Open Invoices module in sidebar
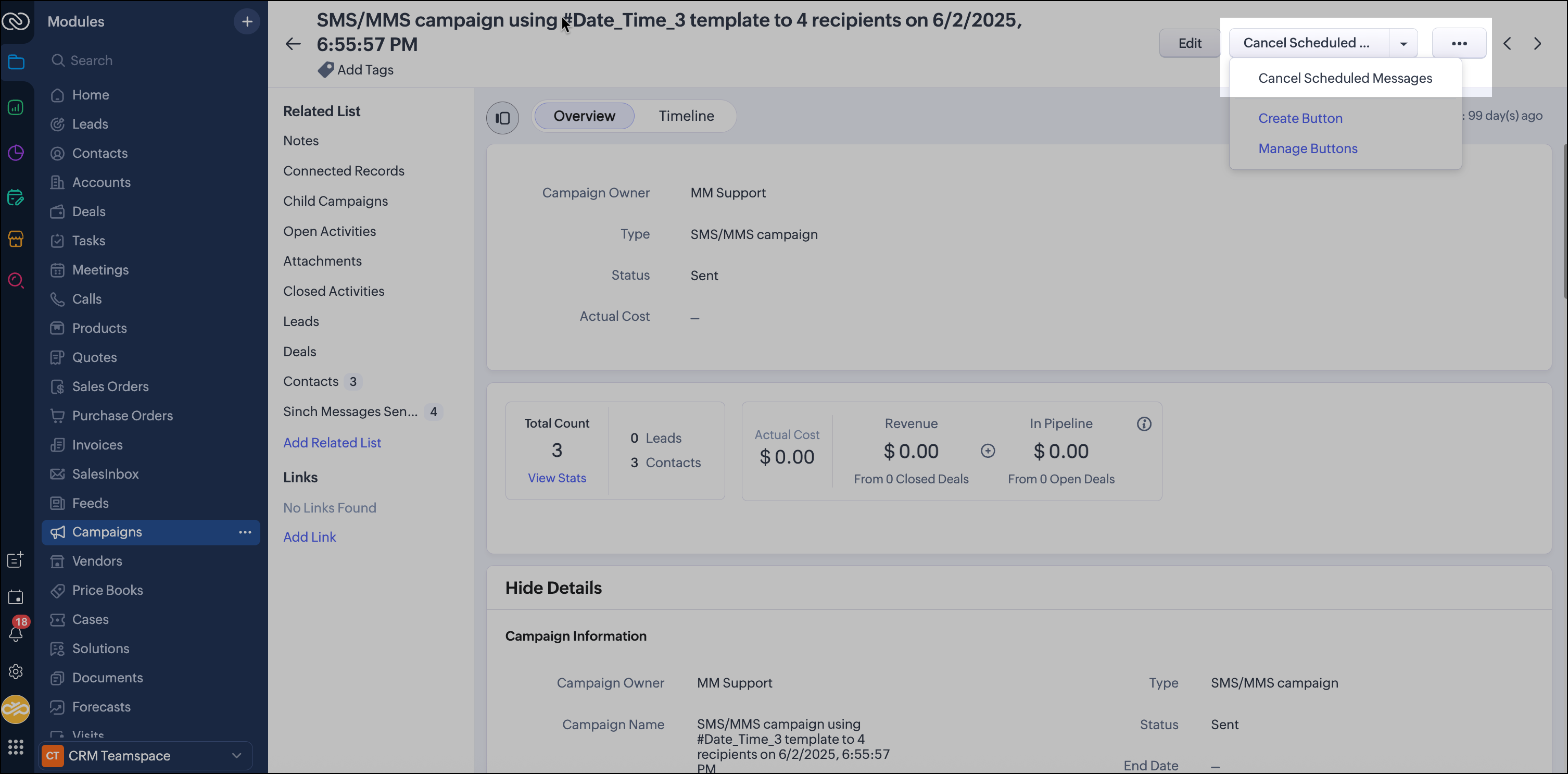This screenshot has height=774, width=1568. (97, 446)
